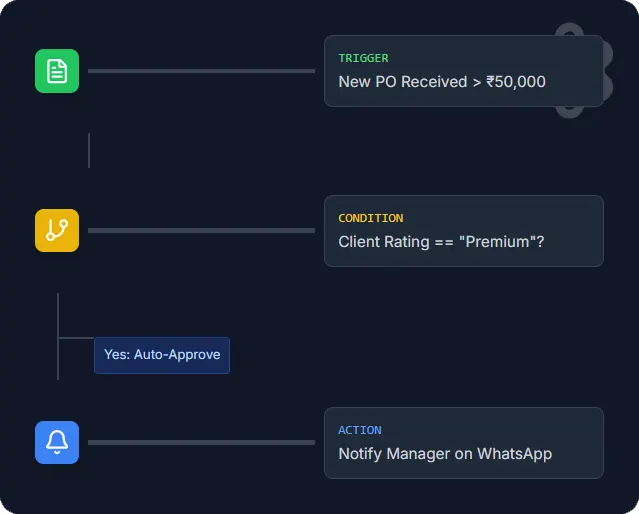Viewport: 639px width, 514px height.
Task: Click the connector line beside the condition icon
Action: (x=201, y=230)
